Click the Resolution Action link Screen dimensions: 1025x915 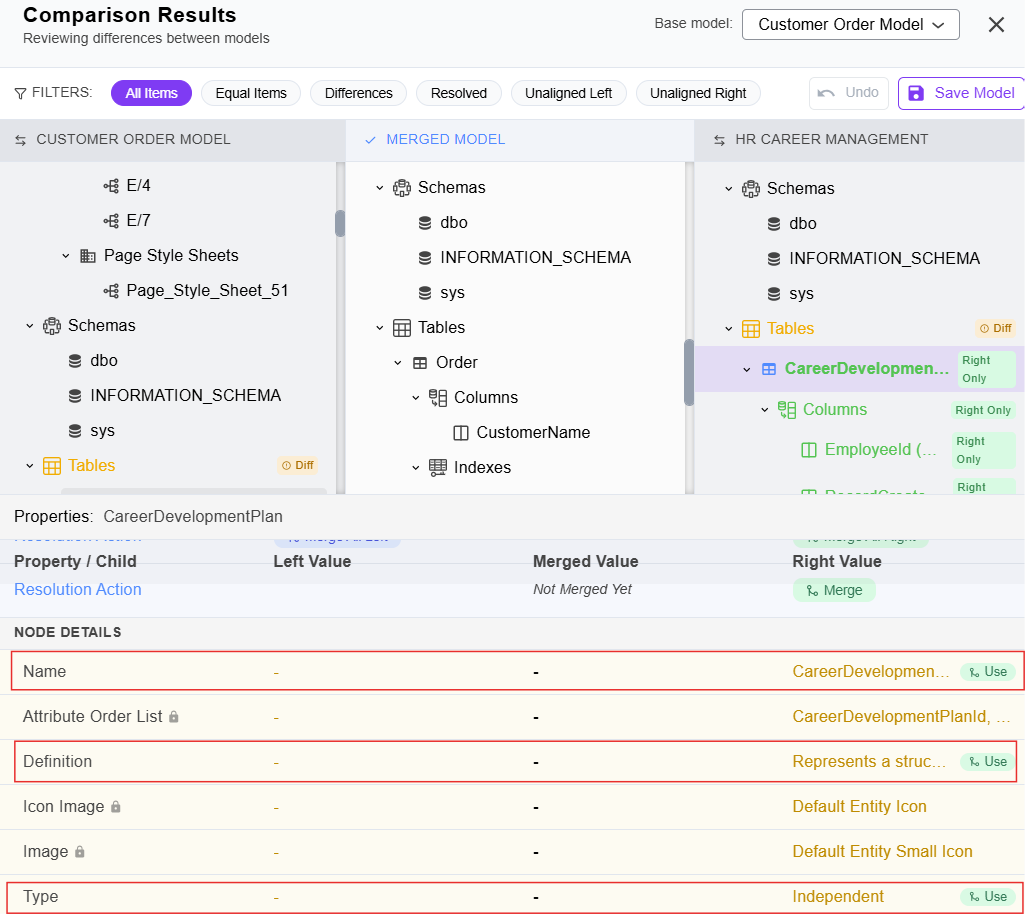point(78,590)
